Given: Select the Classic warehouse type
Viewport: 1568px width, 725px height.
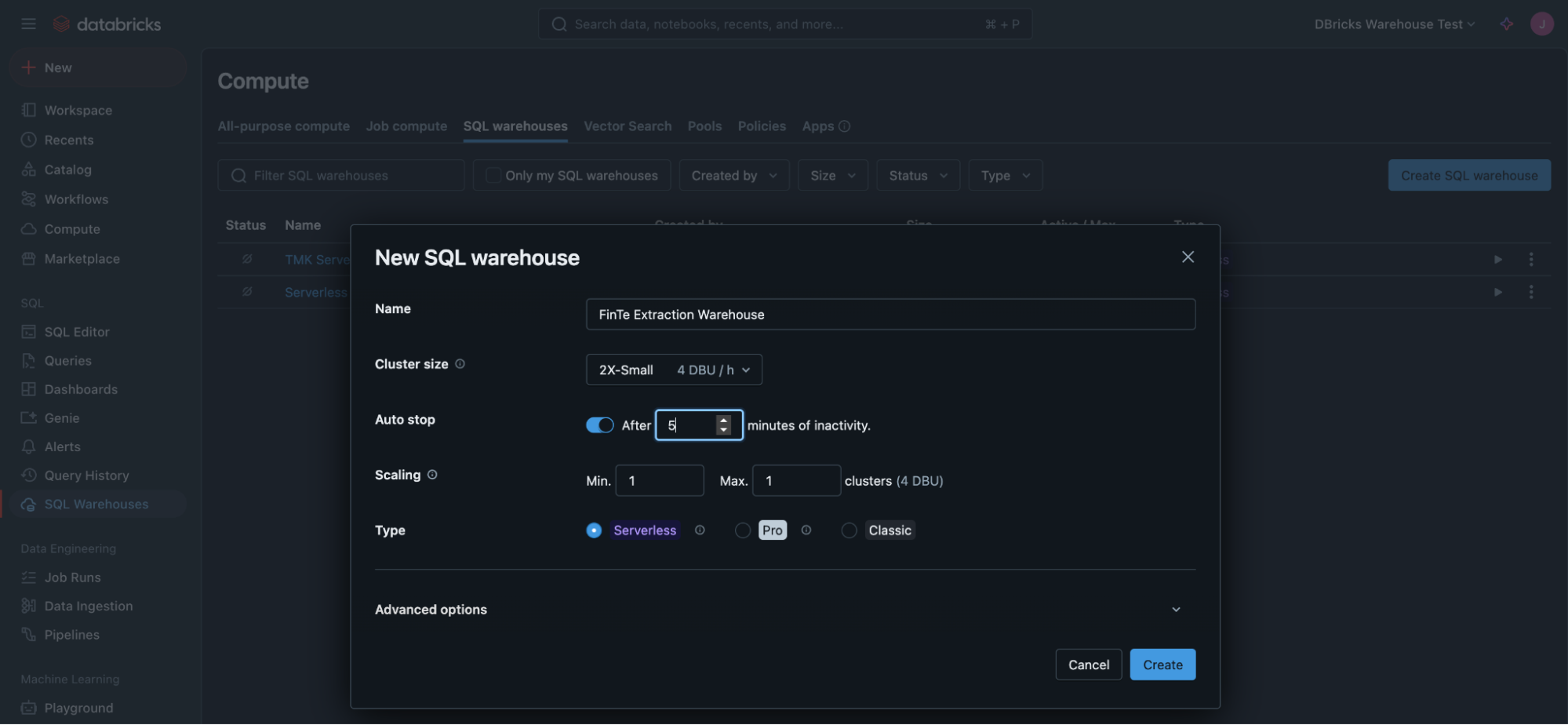Looking at the screenshot, I should coord(849,530).
